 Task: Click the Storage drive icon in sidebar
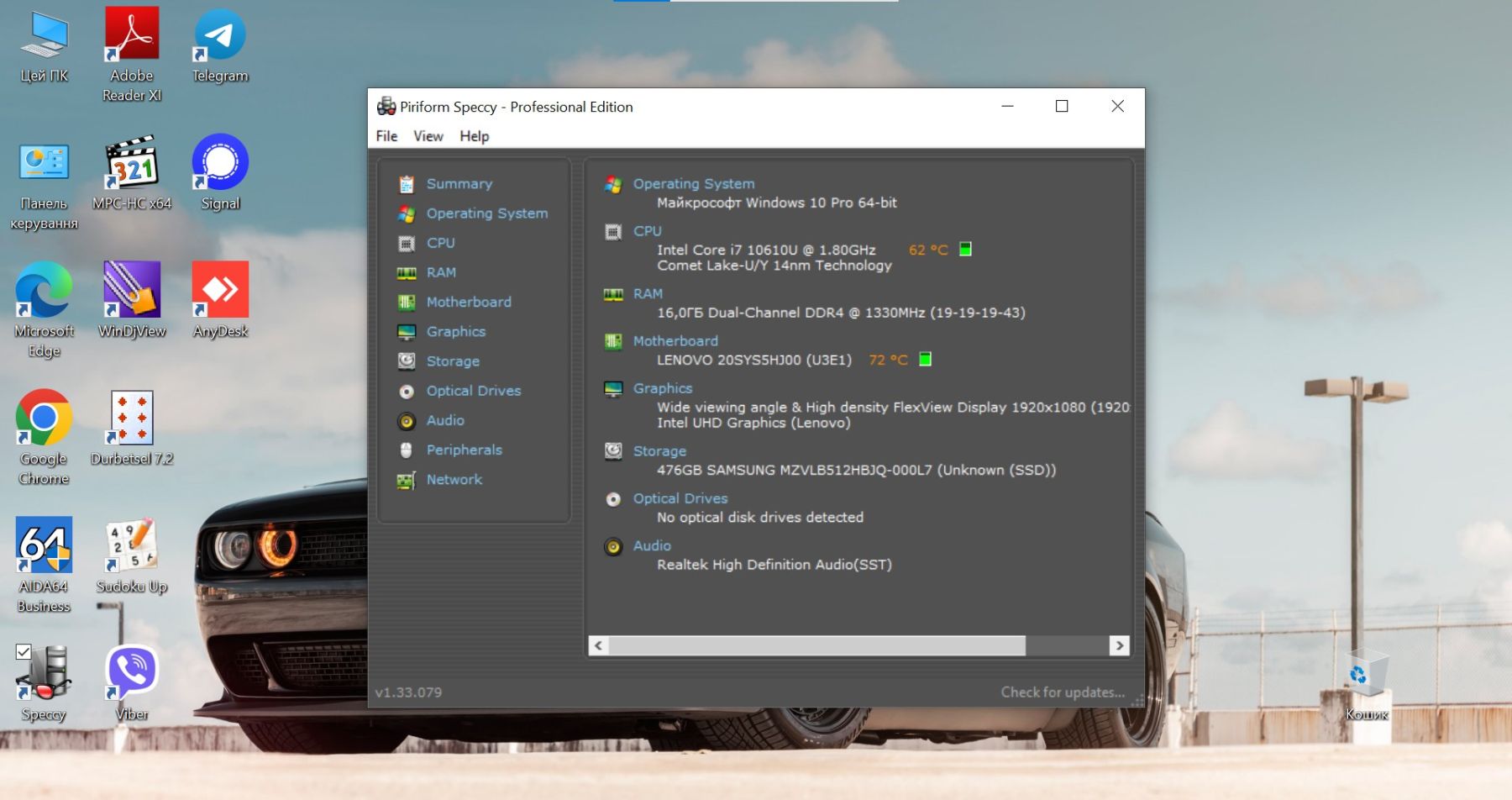tap(407, 361)
